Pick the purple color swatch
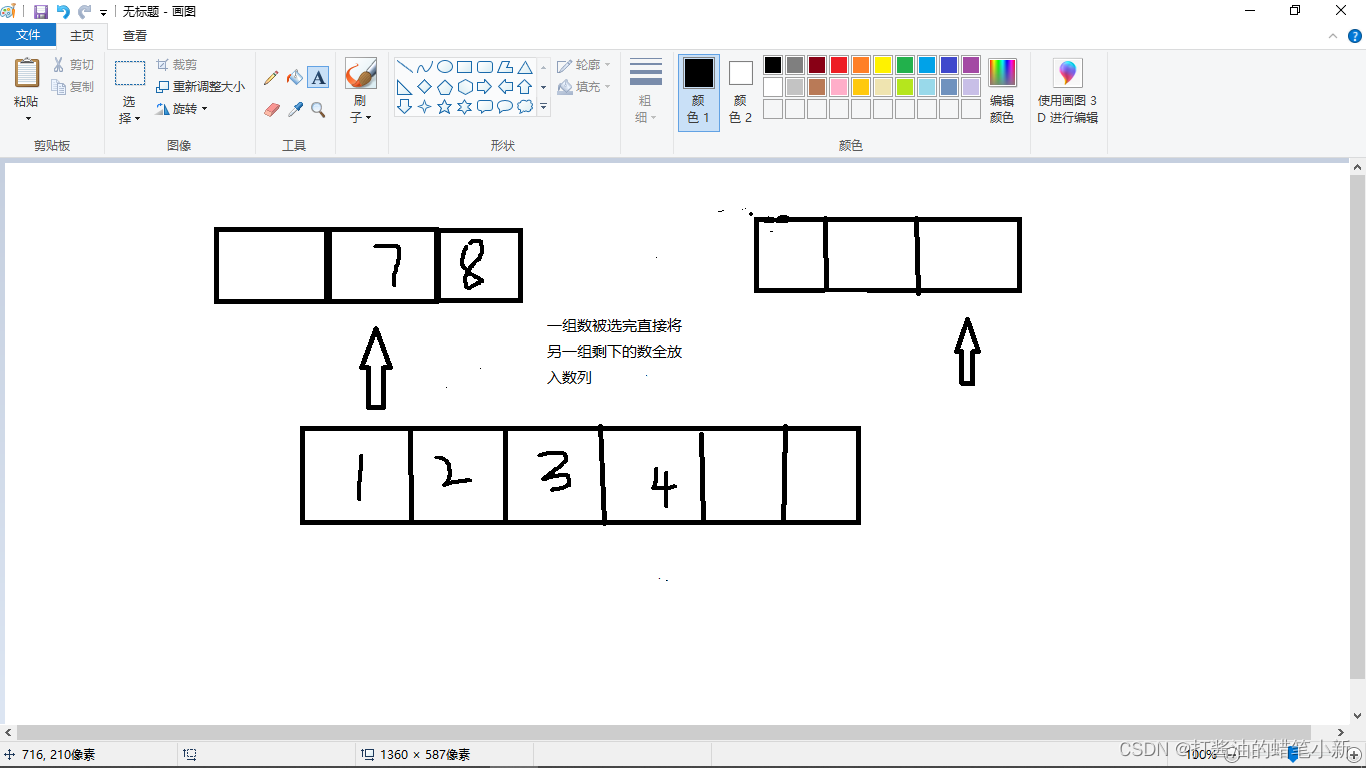 pos(971,65)
